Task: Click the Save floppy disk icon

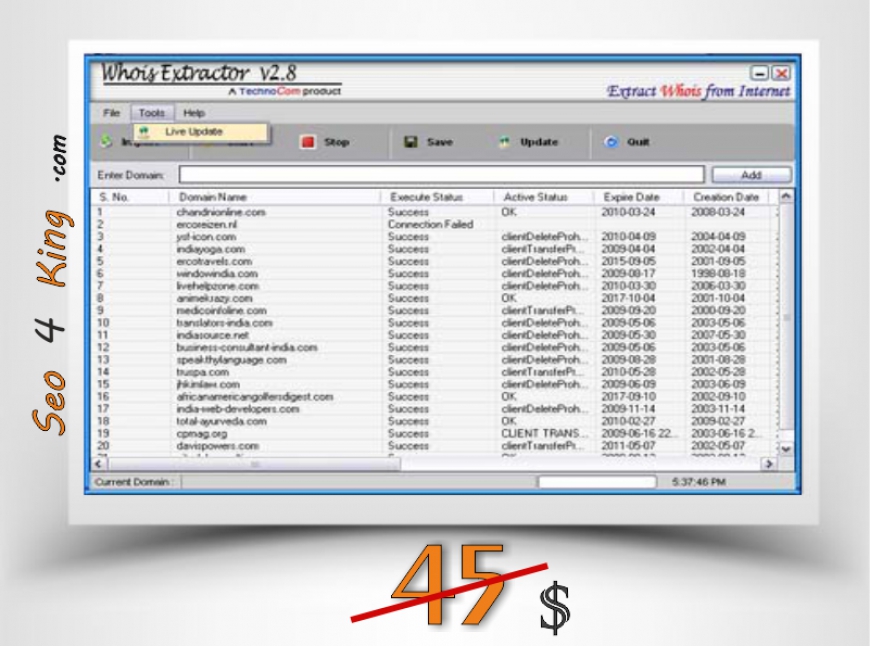Action: pyautogui.click(x=411, y=142)
